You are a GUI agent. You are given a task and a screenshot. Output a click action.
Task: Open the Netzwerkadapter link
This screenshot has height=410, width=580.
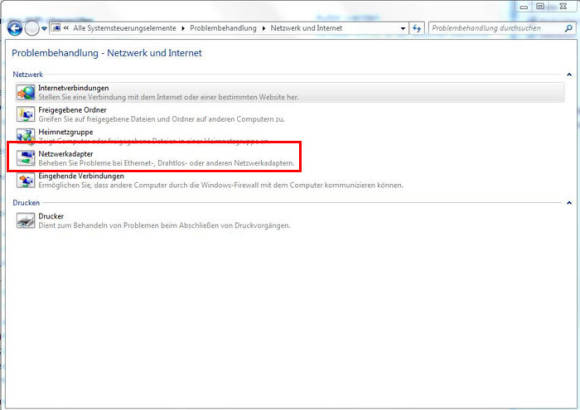tap(65, 154)
